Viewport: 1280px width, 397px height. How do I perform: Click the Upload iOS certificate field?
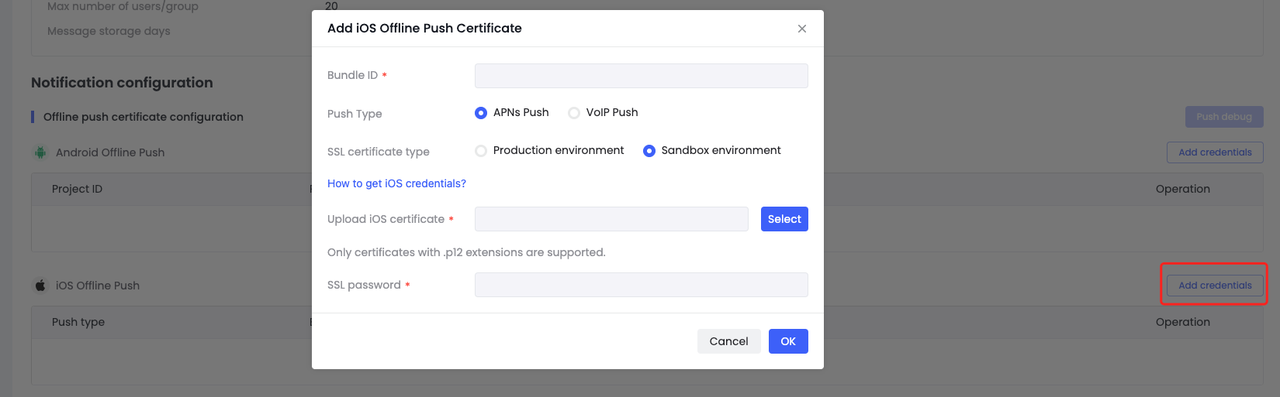point(612,219)
